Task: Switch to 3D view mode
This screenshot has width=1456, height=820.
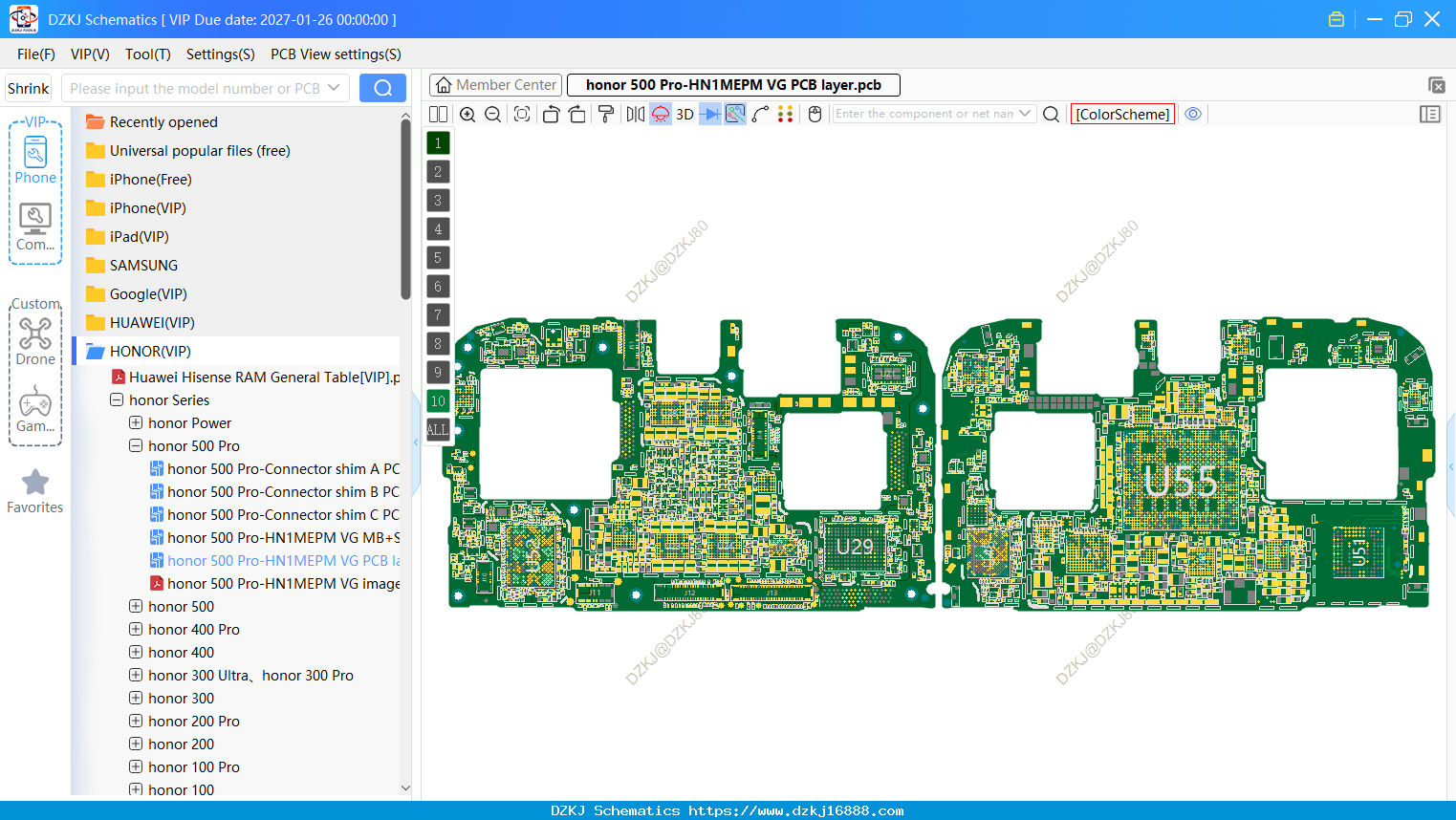Action: tap(685, 114)
